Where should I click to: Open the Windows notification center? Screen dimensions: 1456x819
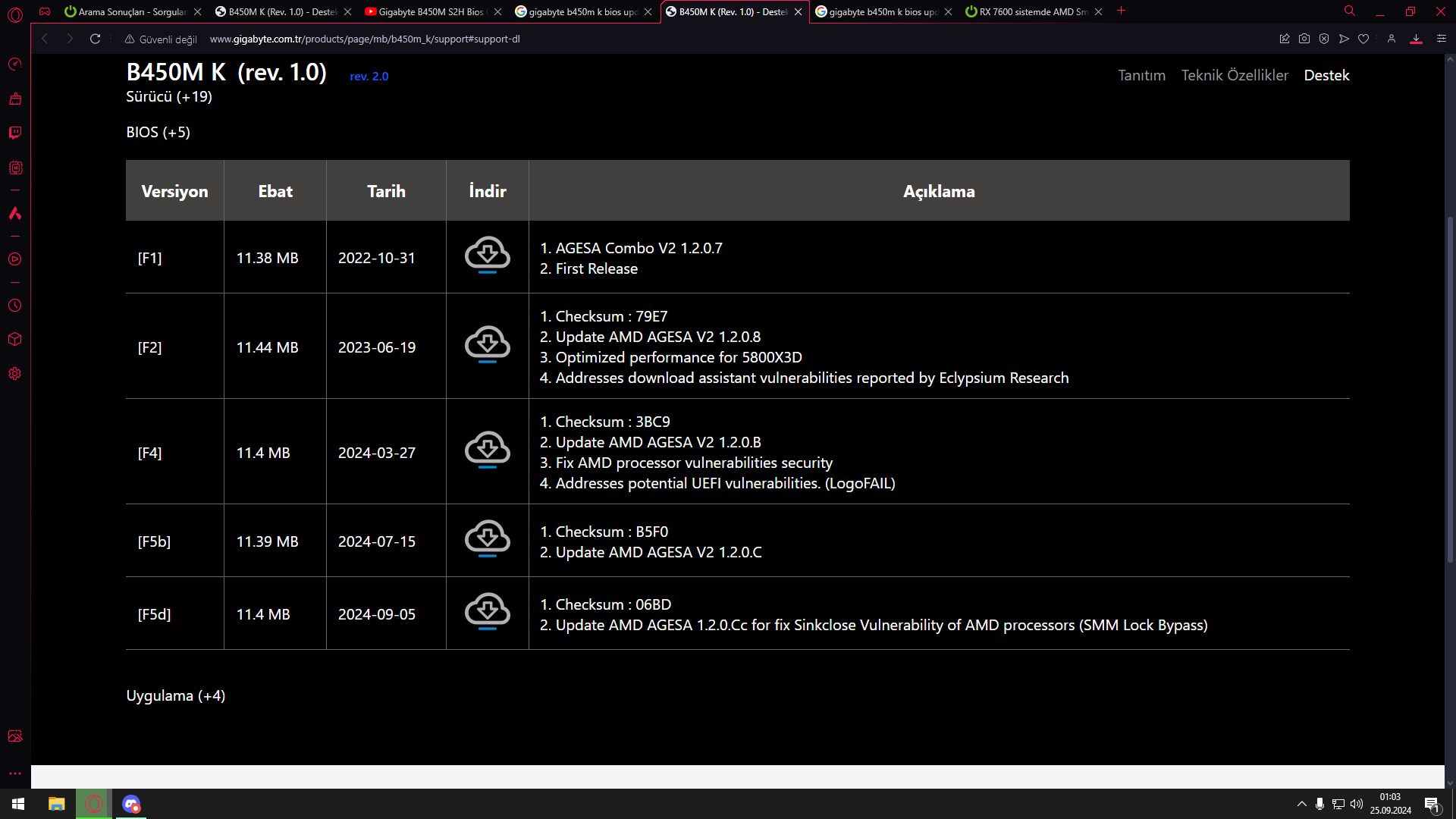1432,804
